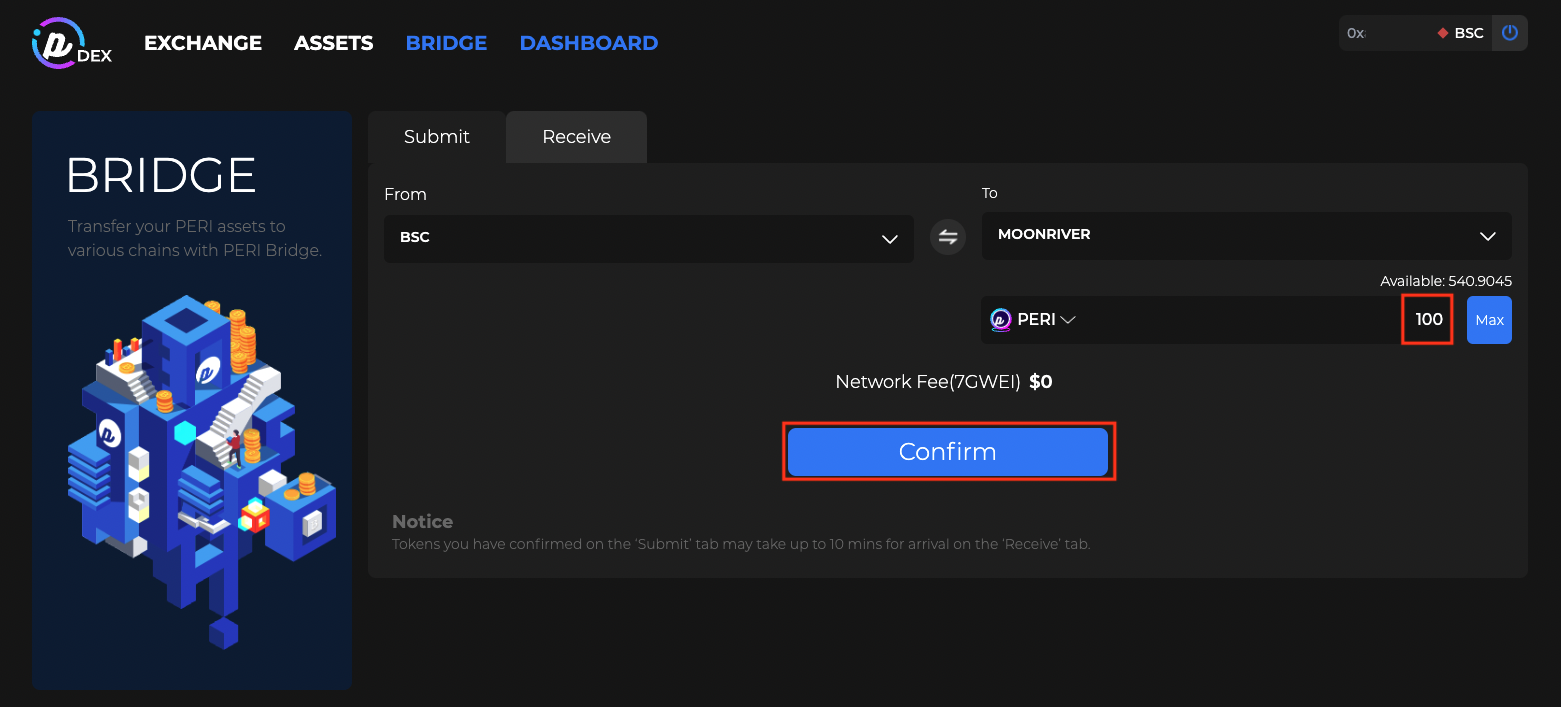Click the Notice heading
This screenshot has width=1561, height=707.
pos(422,522)
